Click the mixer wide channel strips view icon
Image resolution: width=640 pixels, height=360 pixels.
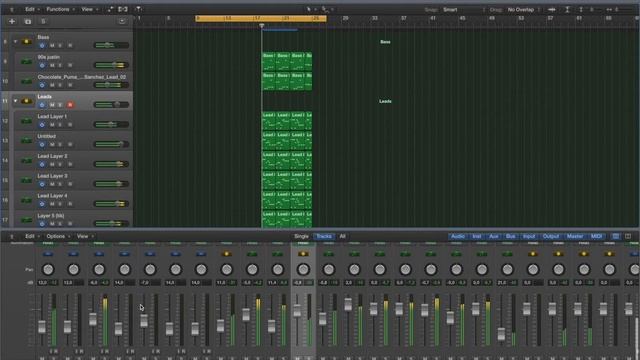[x=628, y=236]
